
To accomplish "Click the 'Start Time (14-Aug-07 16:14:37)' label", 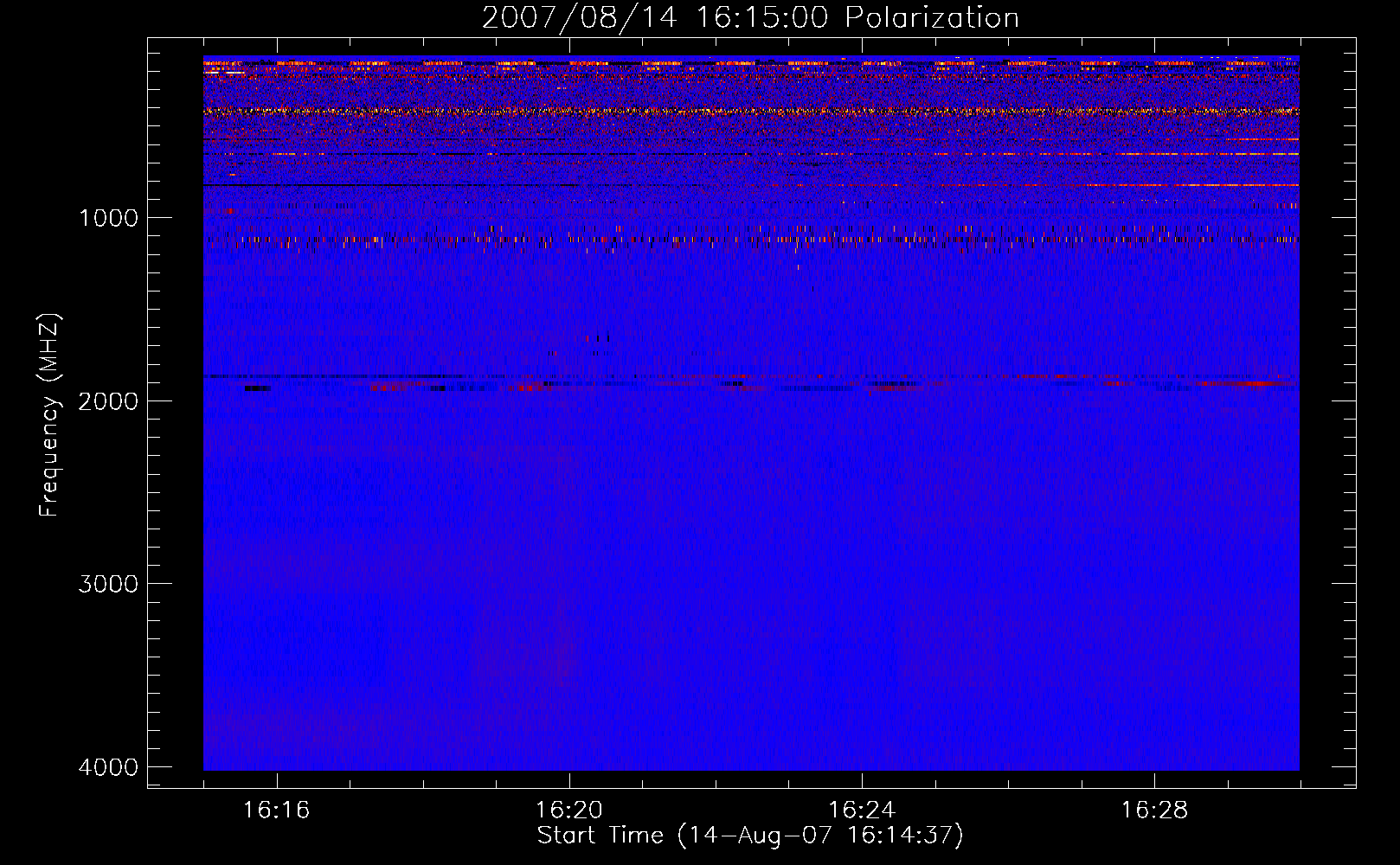I will (x=750, y=836).
